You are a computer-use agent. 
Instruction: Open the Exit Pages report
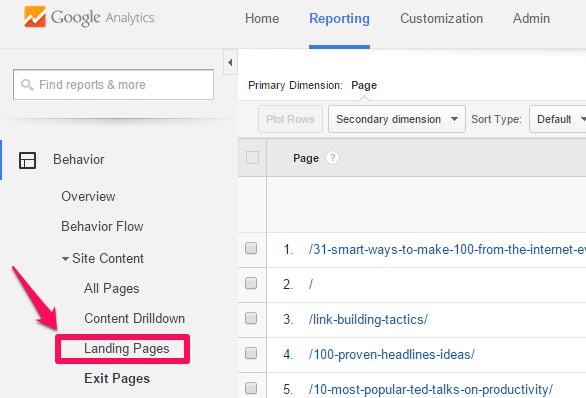[x=117, y=379]
